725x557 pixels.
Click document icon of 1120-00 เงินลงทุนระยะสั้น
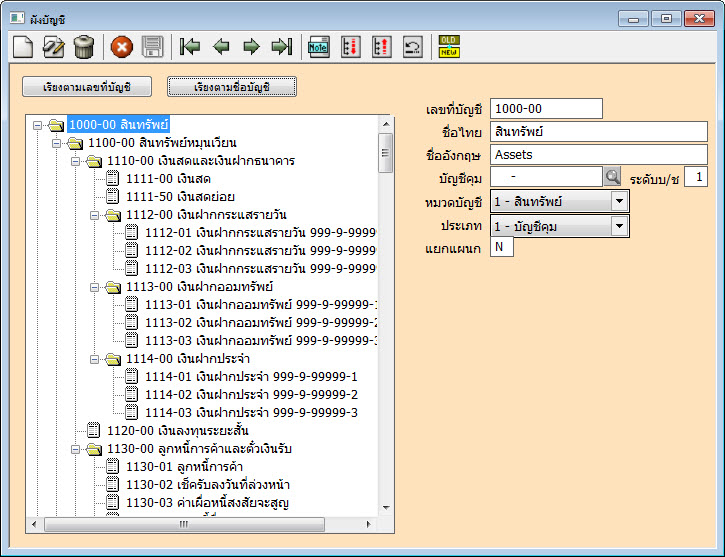tap(93, 430)
